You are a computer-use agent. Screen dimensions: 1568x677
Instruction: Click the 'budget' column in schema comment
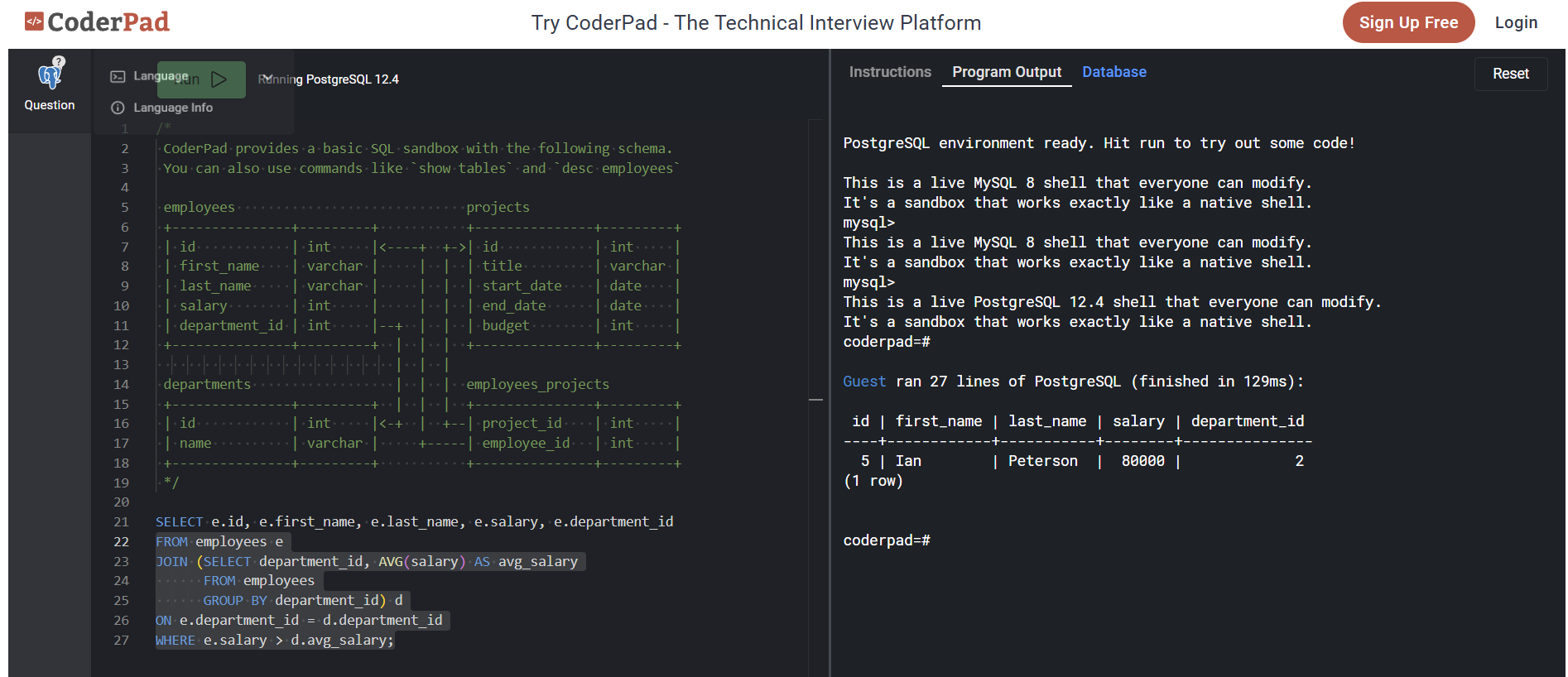[x=505, y=326]
